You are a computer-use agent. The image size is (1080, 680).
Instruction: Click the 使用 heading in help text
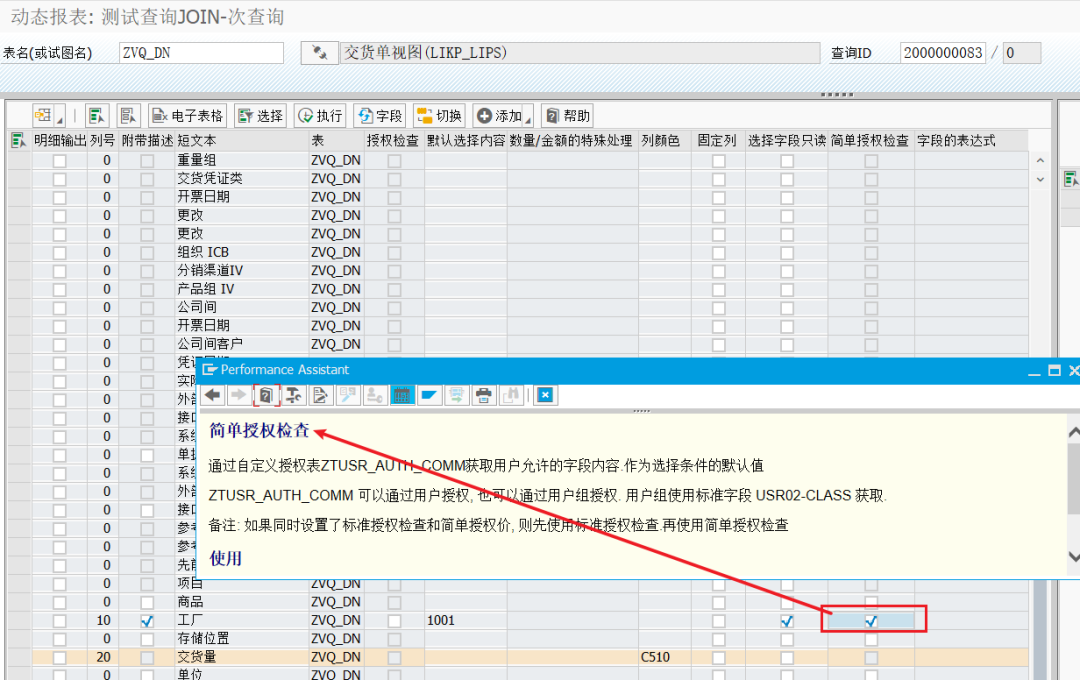tap(225, 558)
